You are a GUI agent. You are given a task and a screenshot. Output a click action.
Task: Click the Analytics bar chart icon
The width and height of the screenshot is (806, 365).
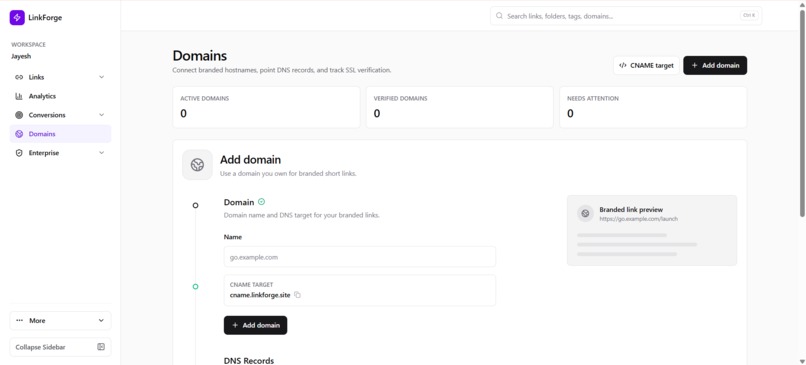tap(19, 96)
